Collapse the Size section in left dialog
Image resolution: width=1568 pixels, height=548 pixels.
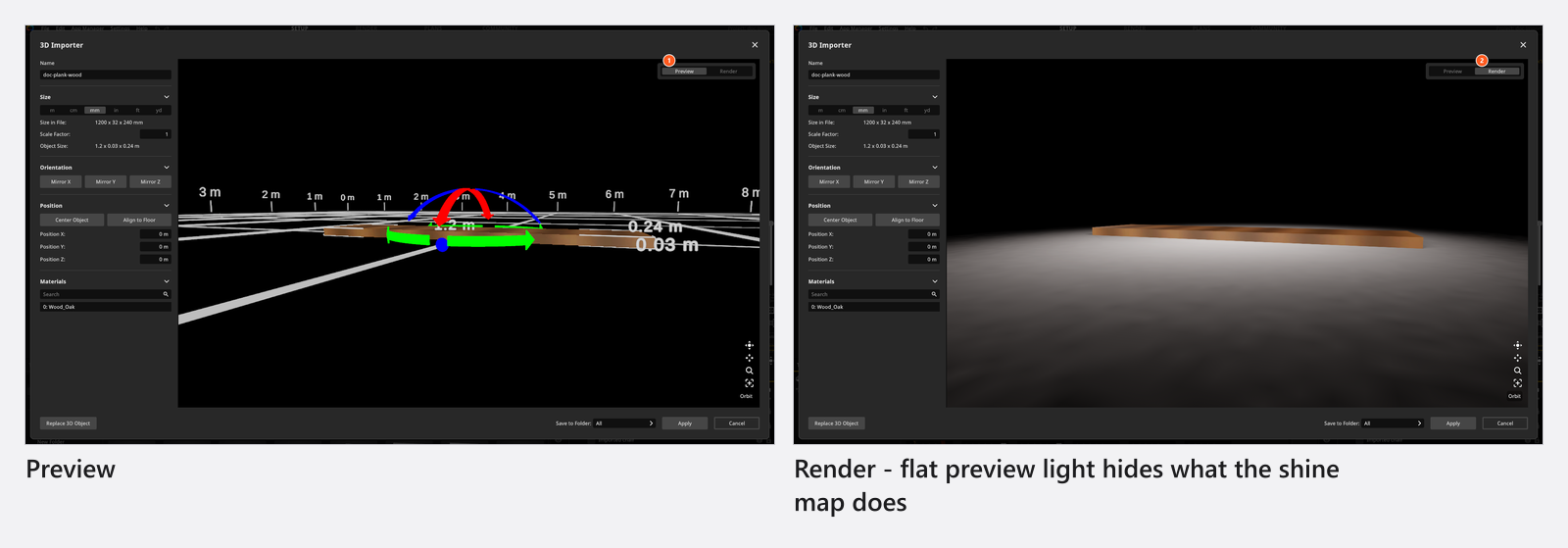[167, 97]
